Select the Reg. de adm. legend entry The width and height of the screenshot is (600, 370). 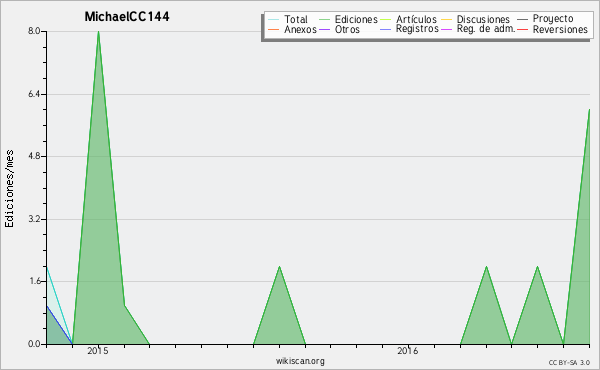coord(486,29)
